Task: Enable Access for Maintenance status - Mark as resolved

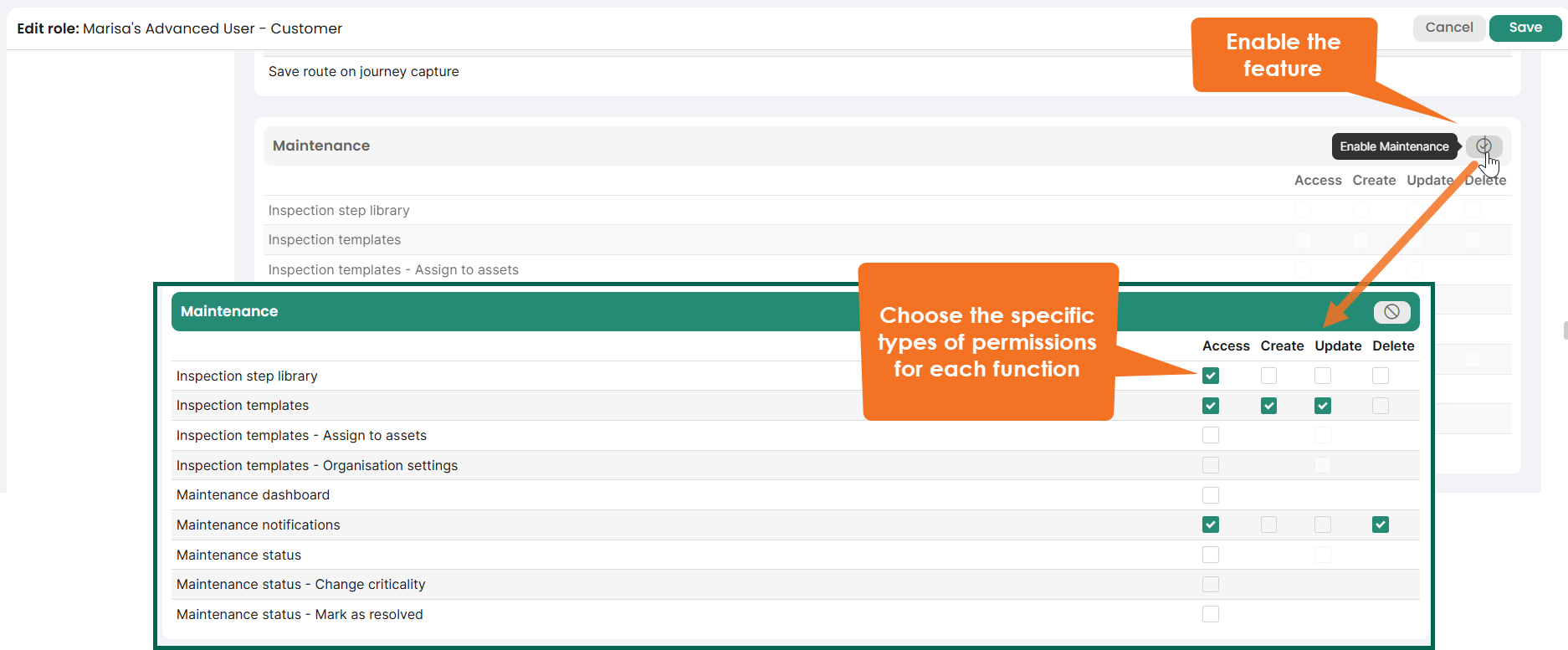Action: [1210, 614]
